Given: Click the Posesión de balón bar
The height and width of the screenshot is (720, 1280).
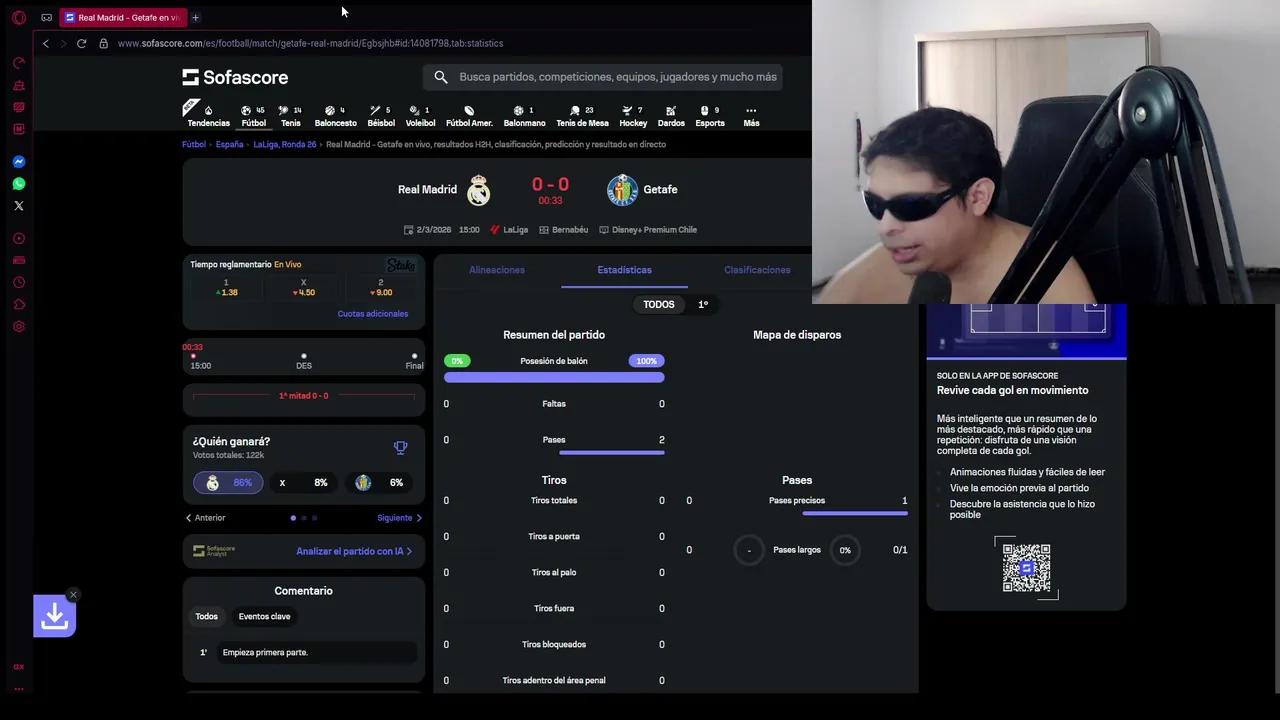Looking at the screenshot, I should tap(554, 377).
